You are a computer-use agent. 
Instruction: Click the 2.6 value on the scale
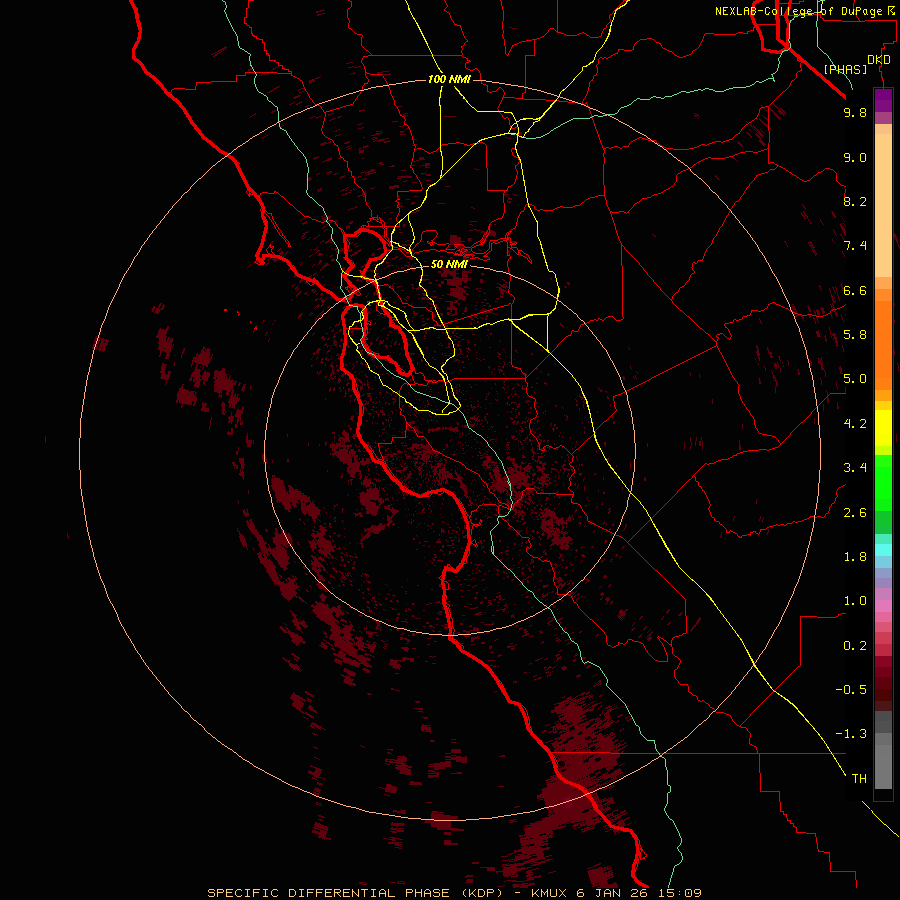(855, 513)
